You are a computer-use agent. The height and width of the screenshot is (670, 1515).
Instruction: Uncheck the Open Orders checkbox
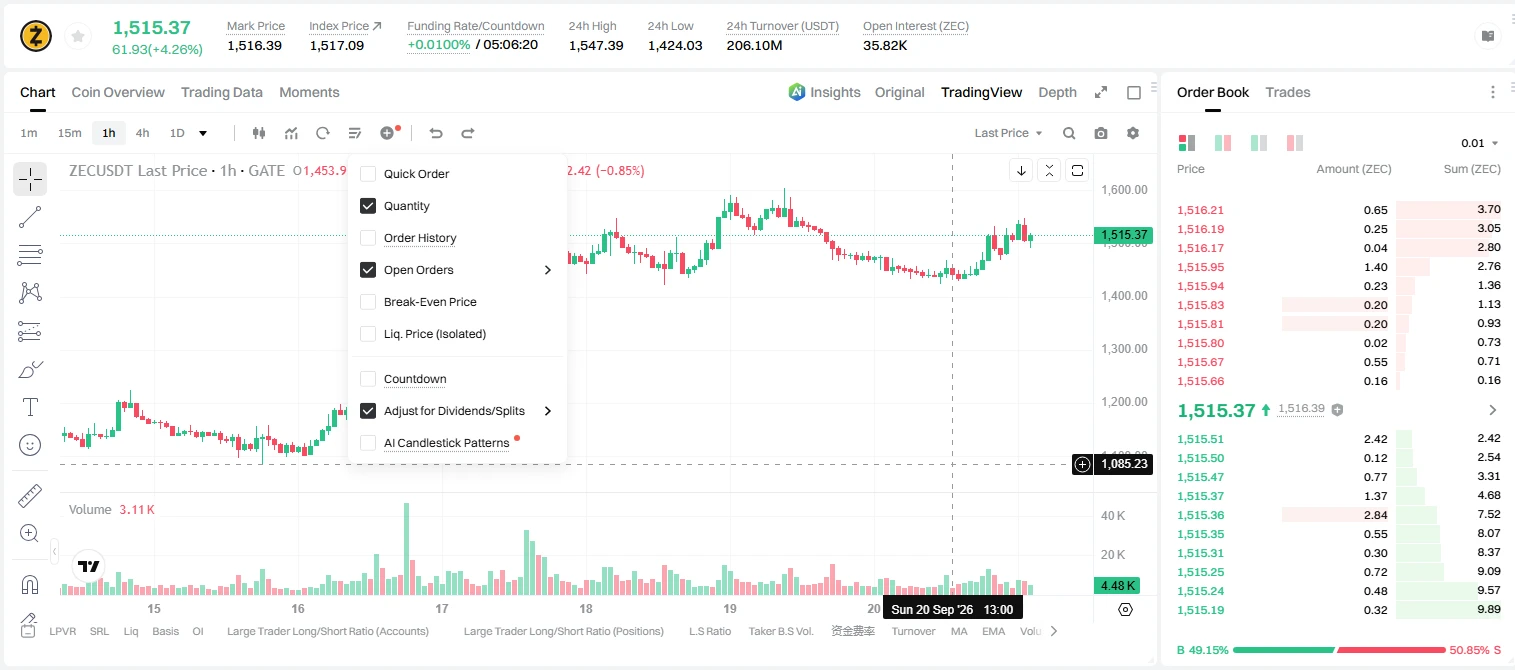click(x=368, y=270)
